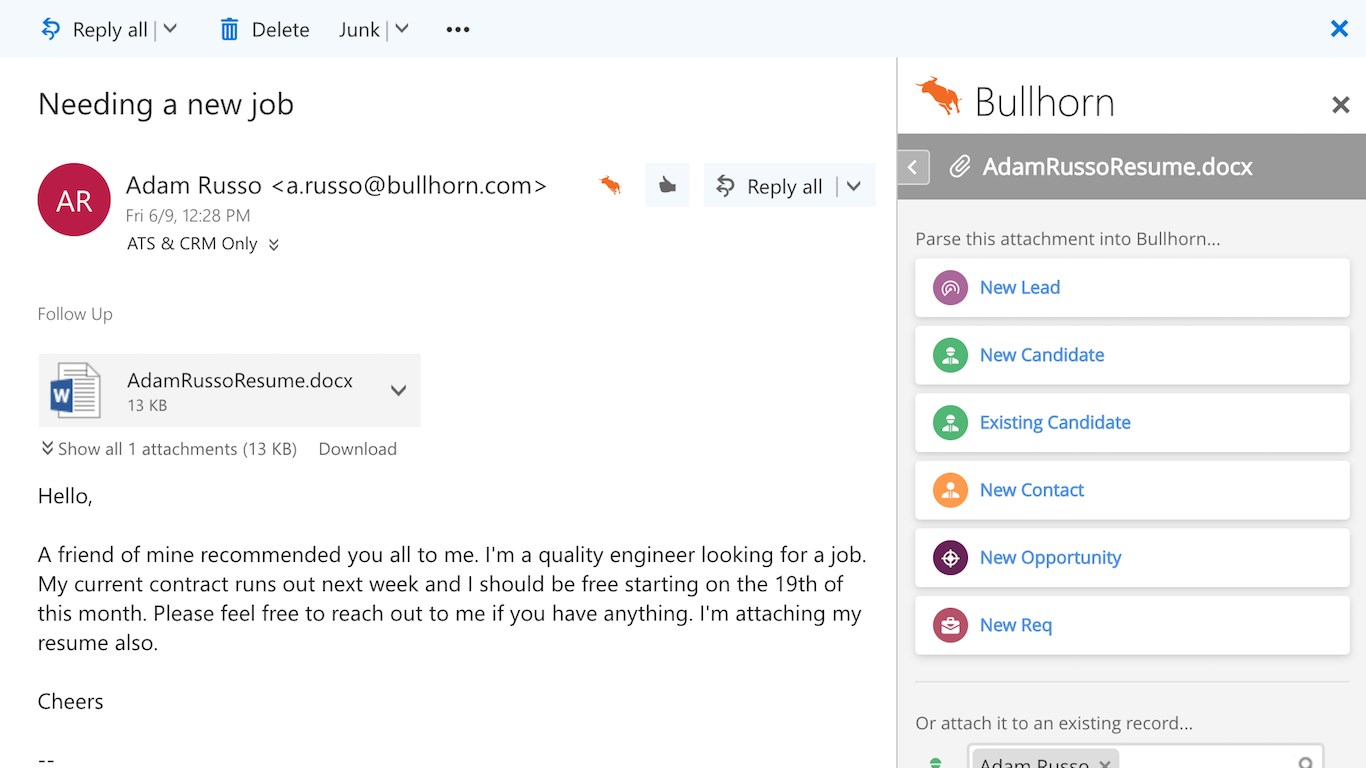1366x768 pixels.
Task: Click the AR sender avatar
Action: click(x=74, y=200)
